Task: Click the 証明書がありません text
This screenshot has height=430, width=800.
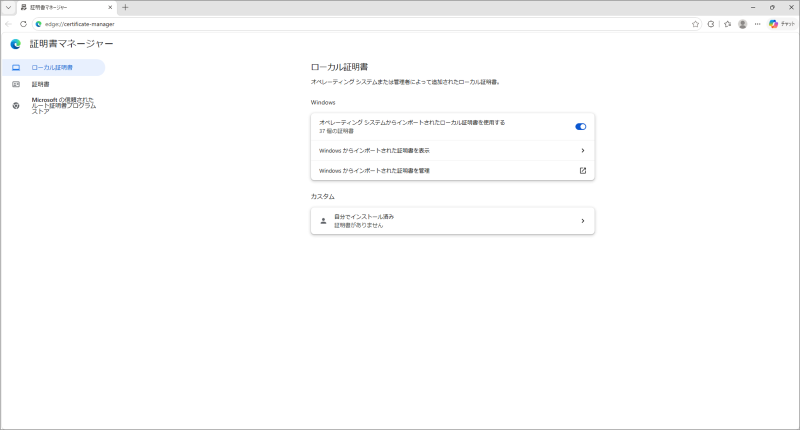Action: click(x=358, y=225)
